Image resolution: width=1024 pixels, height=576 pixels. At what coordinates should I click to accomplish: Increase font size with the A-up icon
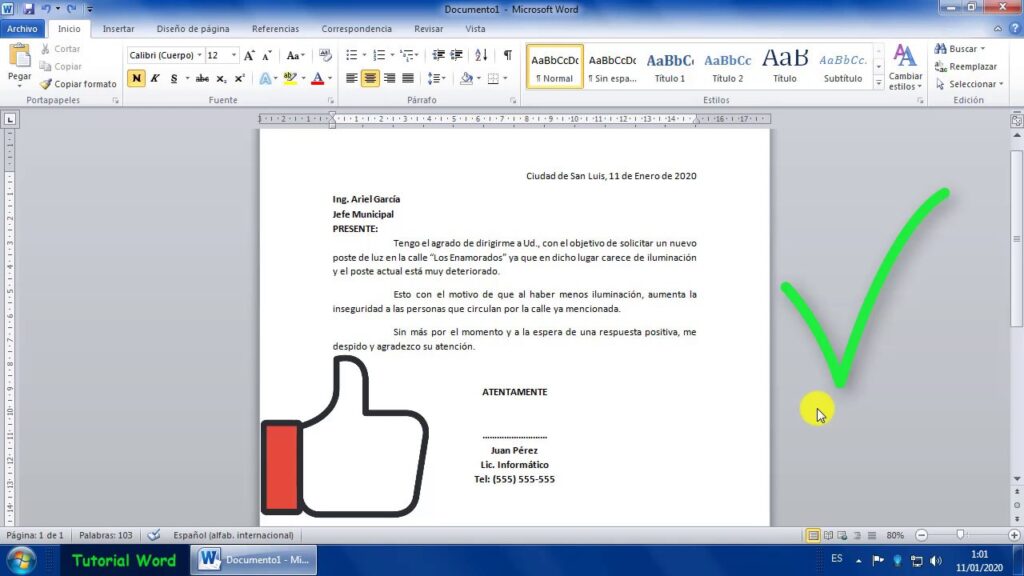pos(249,56)
